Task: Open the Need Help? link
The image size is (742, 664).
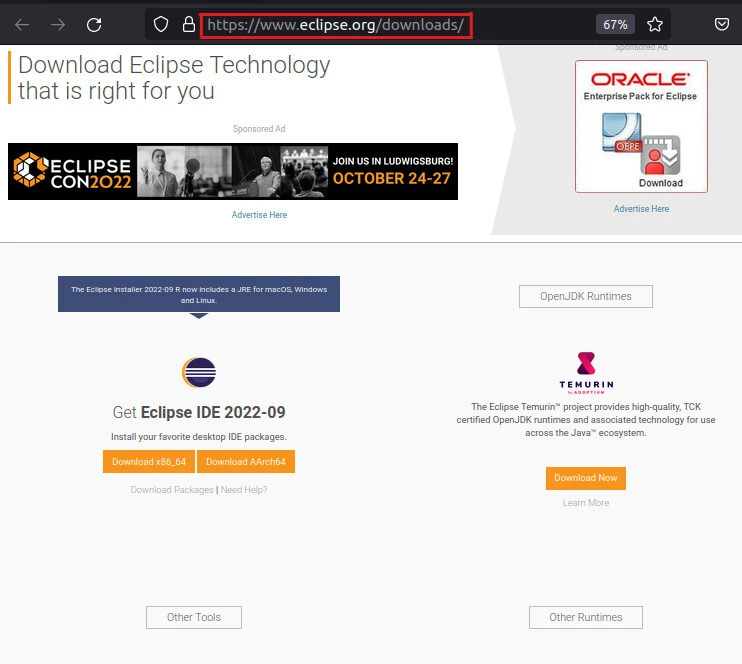Action: (244, 490)
